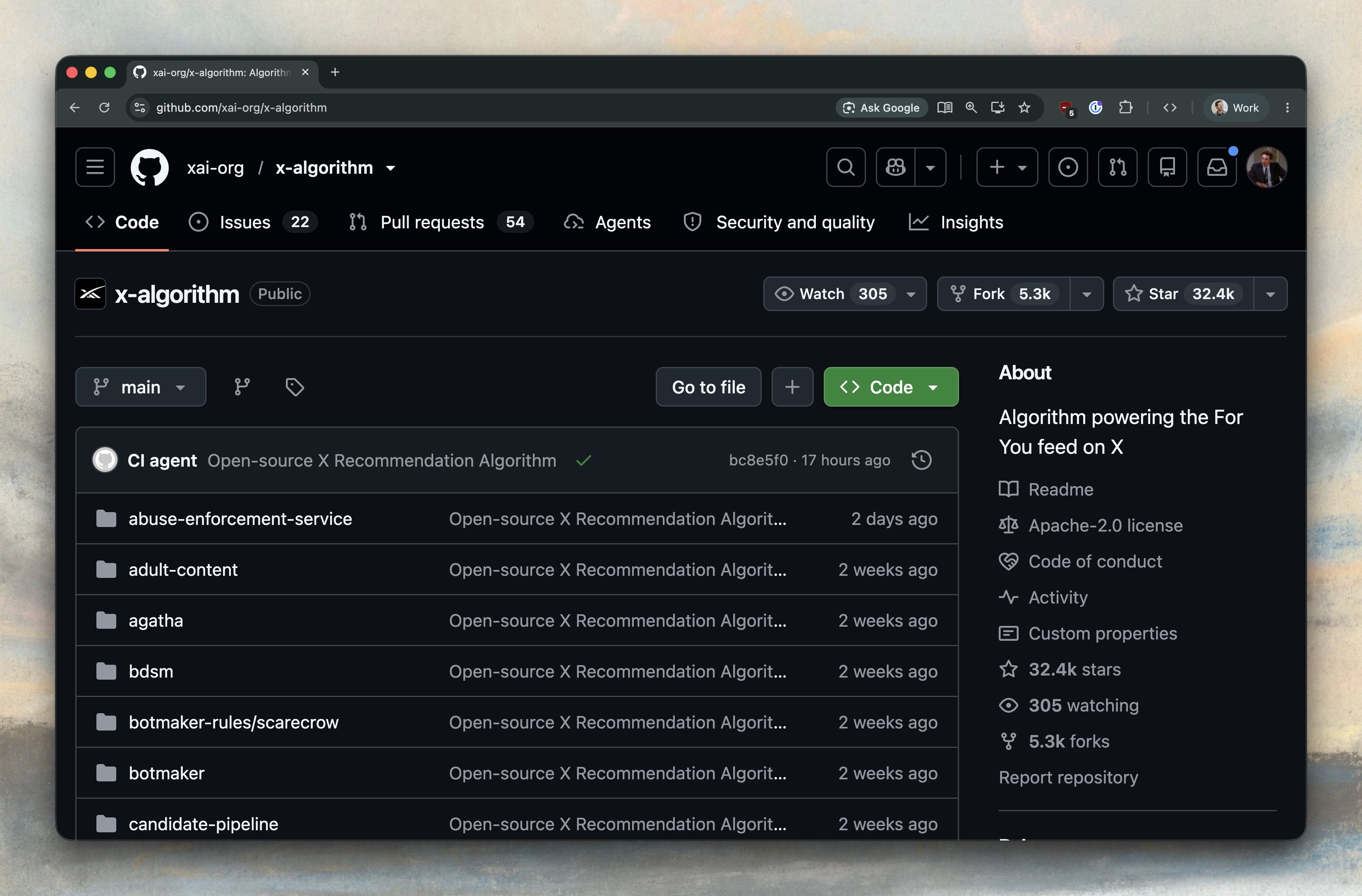This screenshot has width=1362, height=896.
Task: View pull requests icon in header
Action: [1117, 167]
